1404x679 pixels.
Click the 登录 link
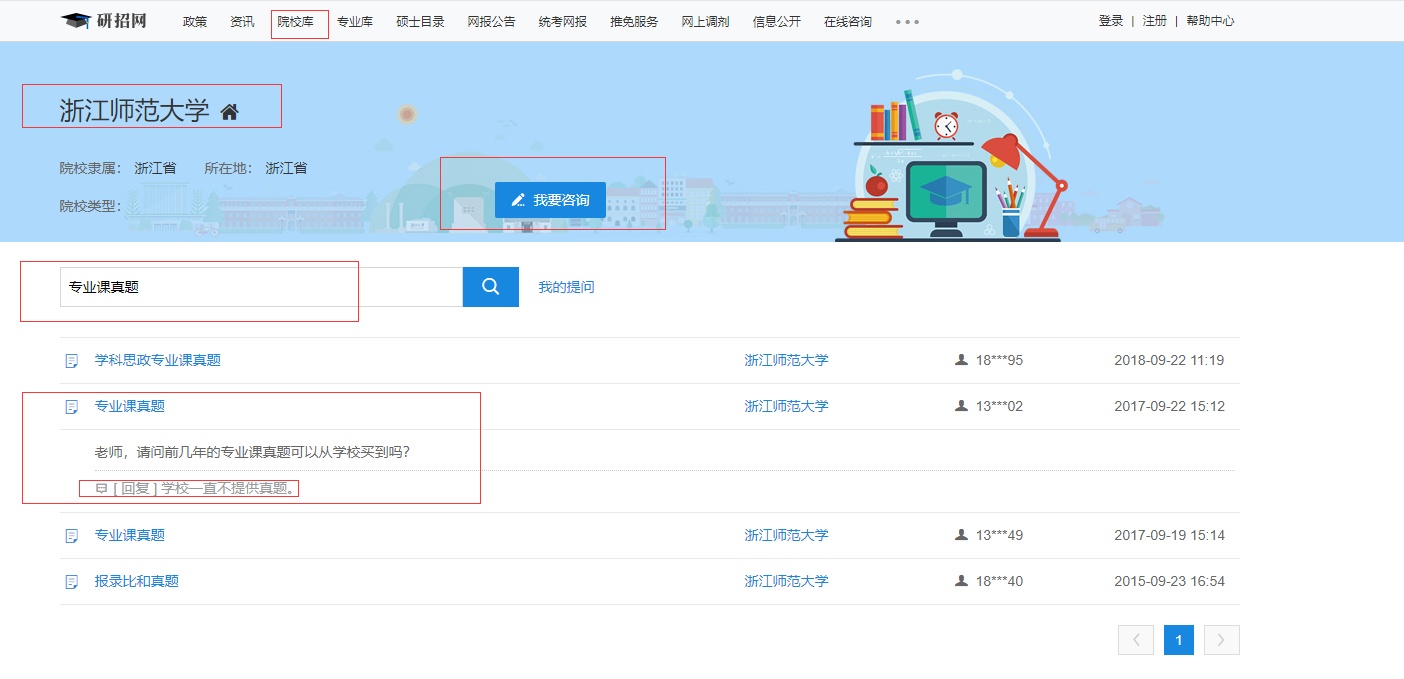click(1110, 21)
